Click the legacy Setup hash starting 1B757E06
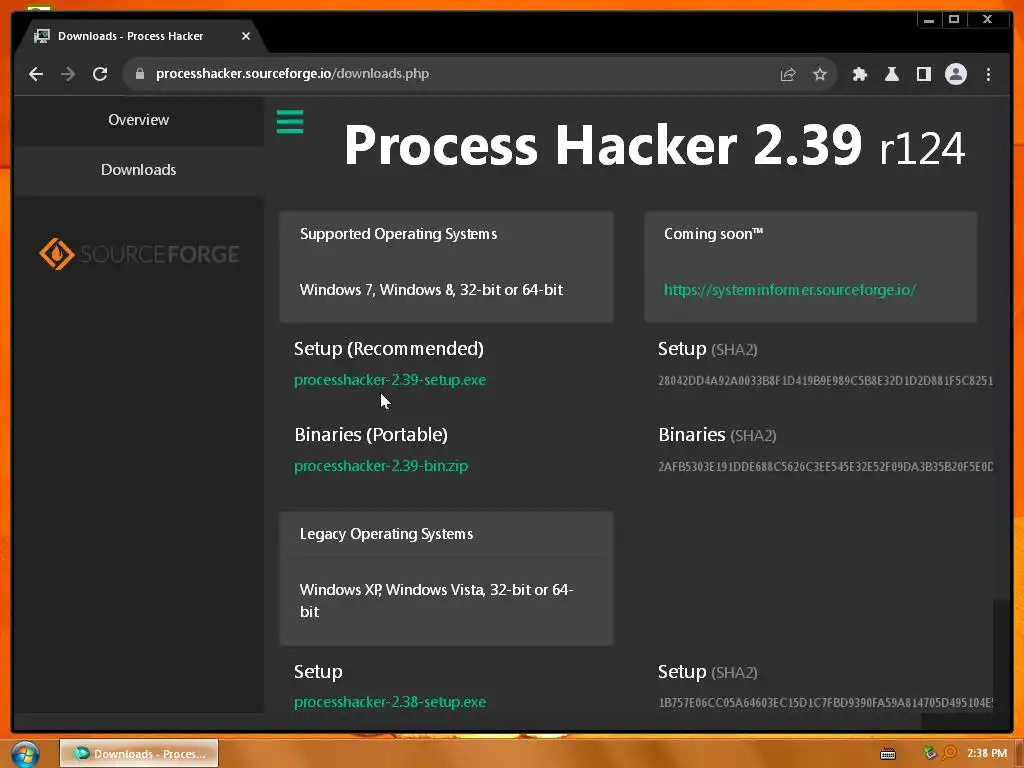This screenshot has height=768, width=1024. (x=825, y=703)
